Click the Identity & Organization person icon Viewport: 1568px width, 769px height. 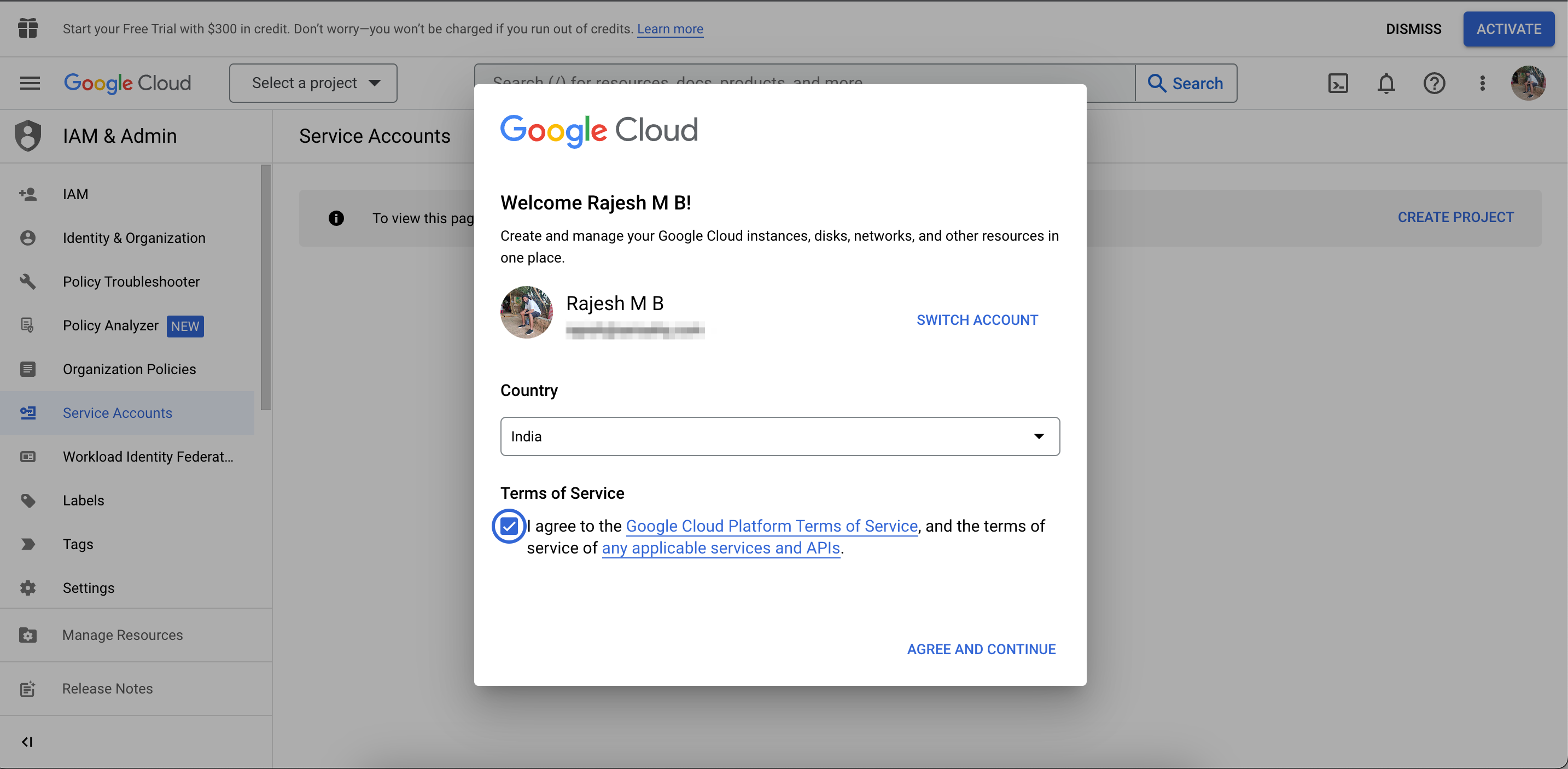click(28, 238)
